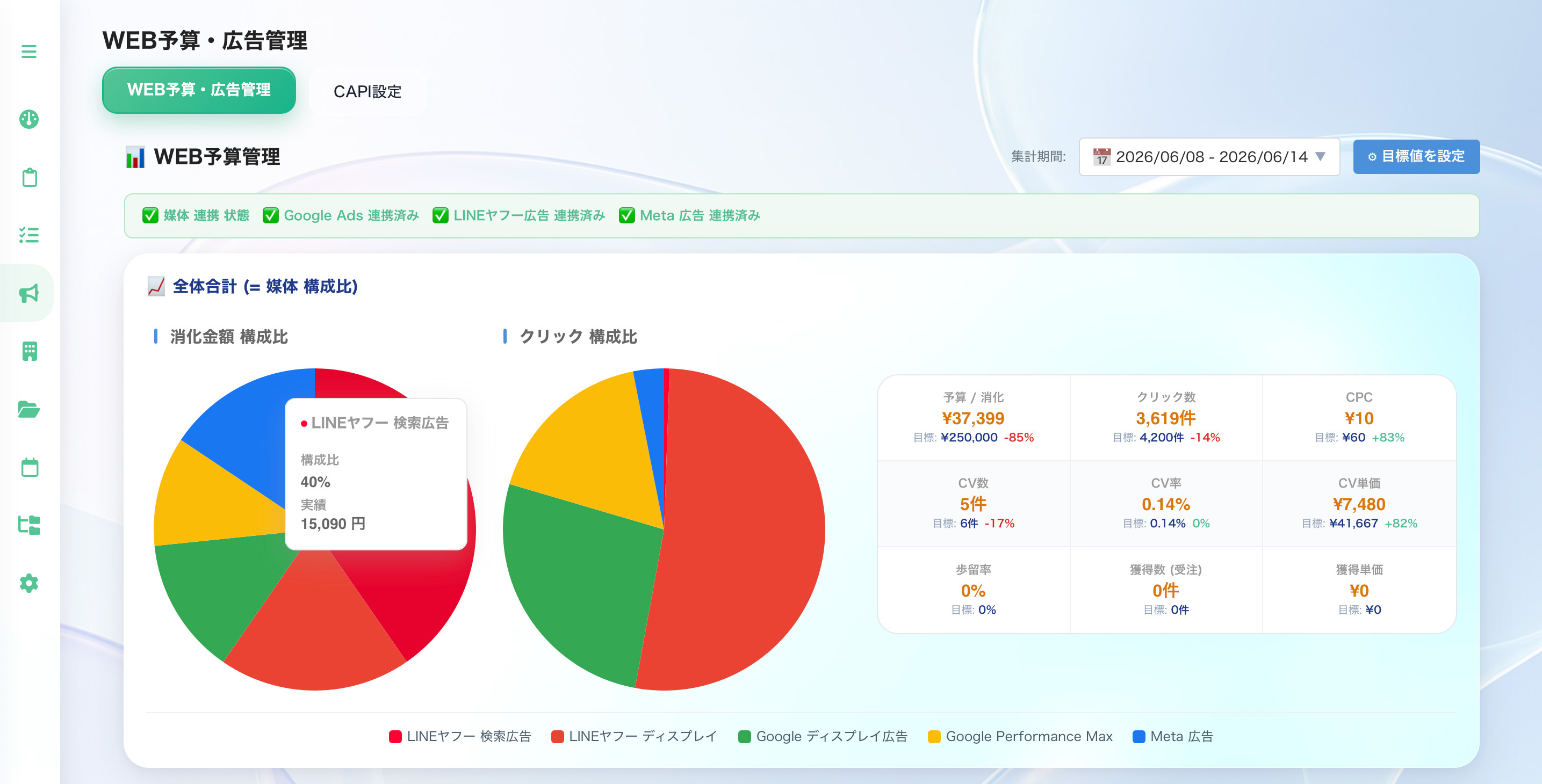The width and height of the screenshot is (1542, 784).
Task: Click the 目標: ¥250,000 target text
Action: [955, 438]
